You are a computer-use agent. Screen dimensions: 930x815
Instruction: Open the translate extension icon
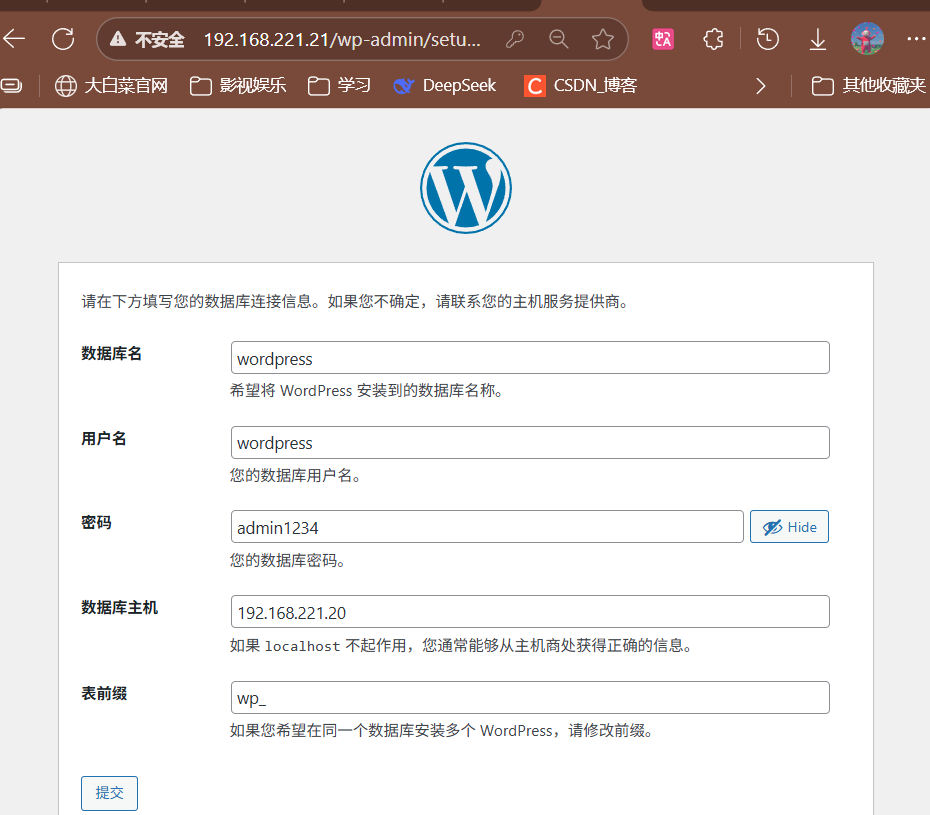[663, 40]
